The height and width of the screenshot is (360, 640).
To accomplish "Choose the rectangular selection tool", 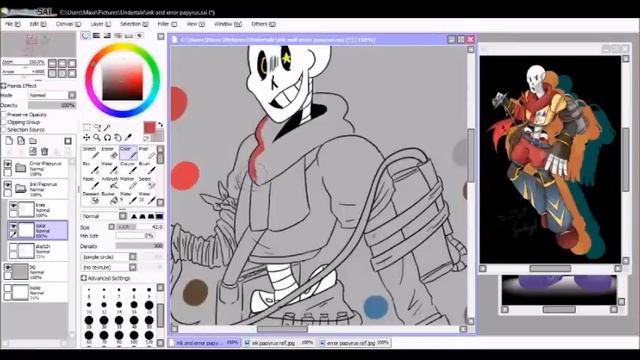I will (87, 127).
